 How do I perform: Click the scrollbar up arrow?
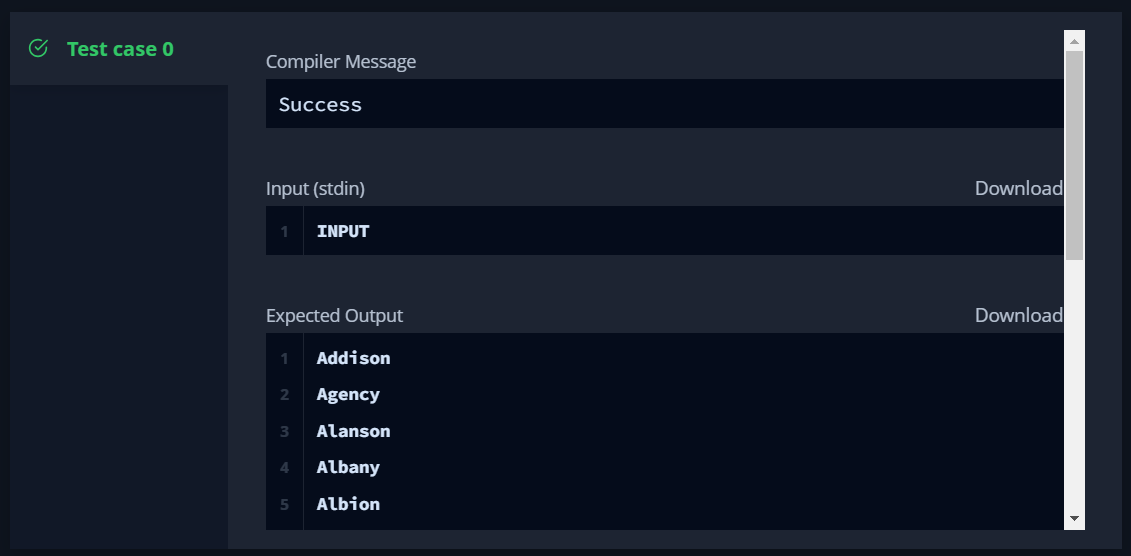[1074, 41]
